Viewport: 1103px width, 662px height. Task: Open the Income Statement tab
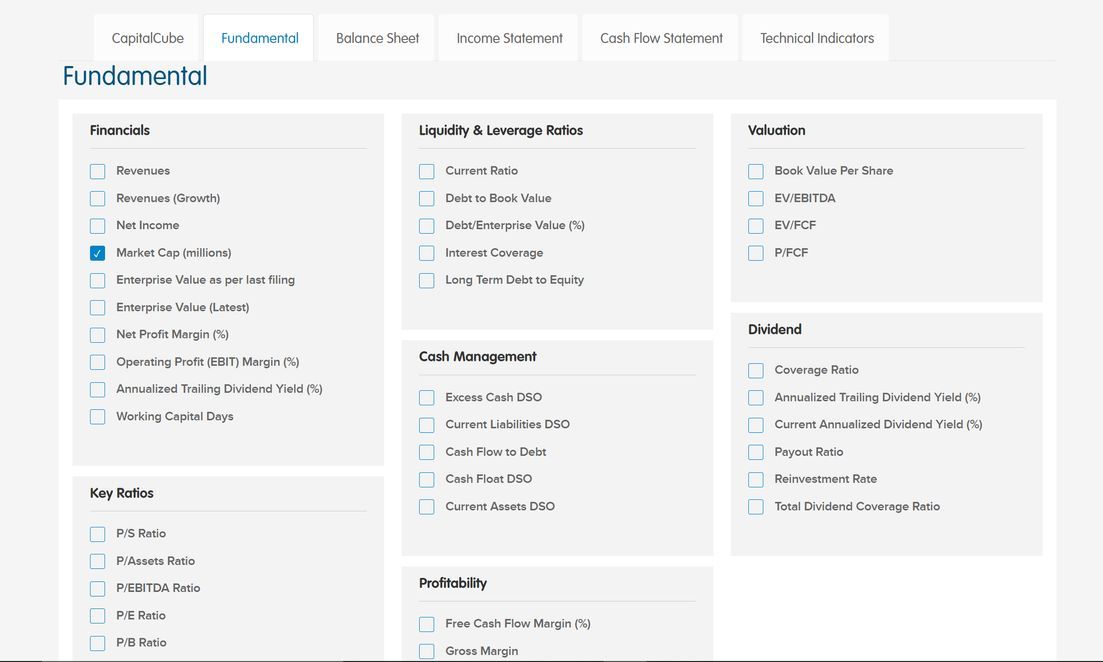[x=509, y=38]
